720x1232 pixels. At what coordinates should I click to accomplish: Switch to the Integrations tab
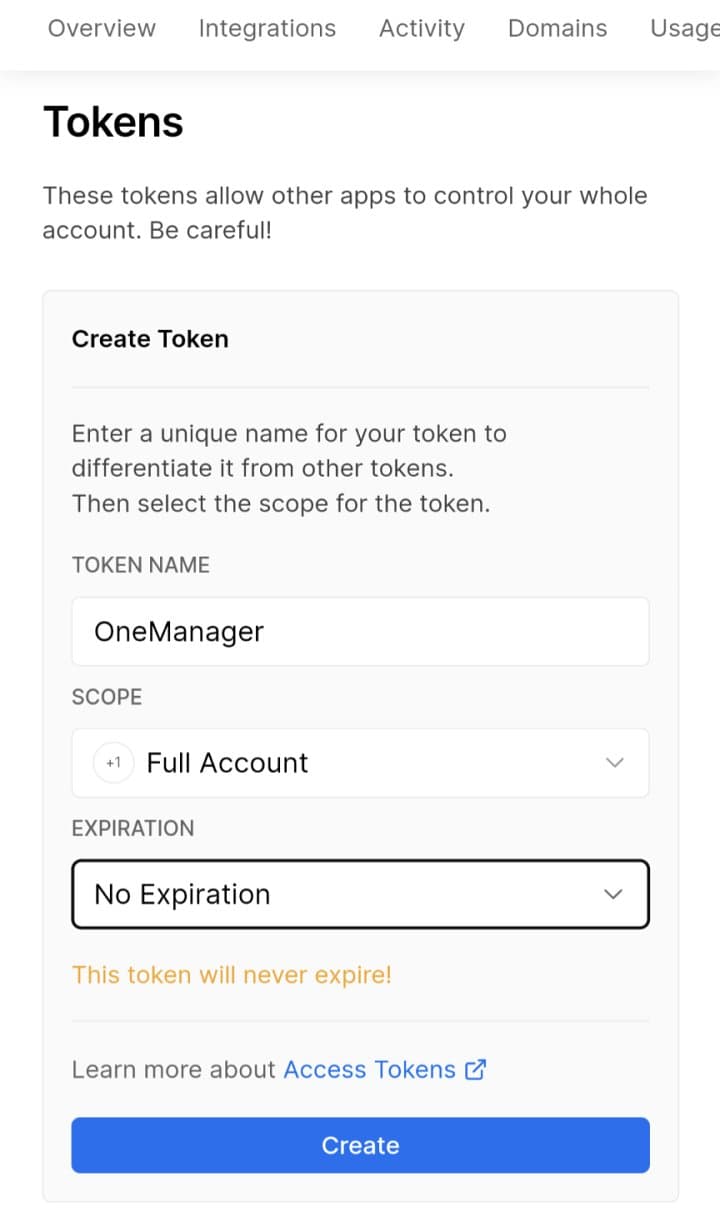tap(267, 29)
